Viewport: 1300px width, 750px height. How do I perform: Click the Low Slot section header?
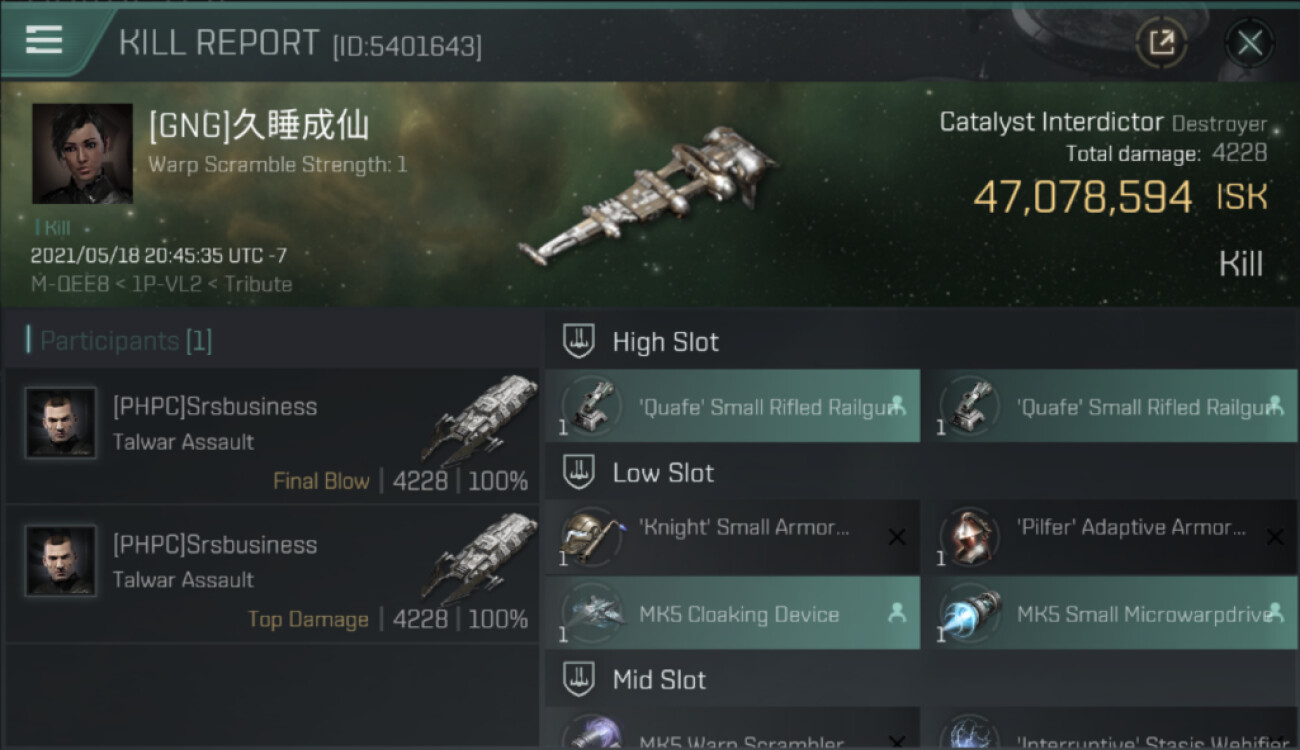(921, 472)
